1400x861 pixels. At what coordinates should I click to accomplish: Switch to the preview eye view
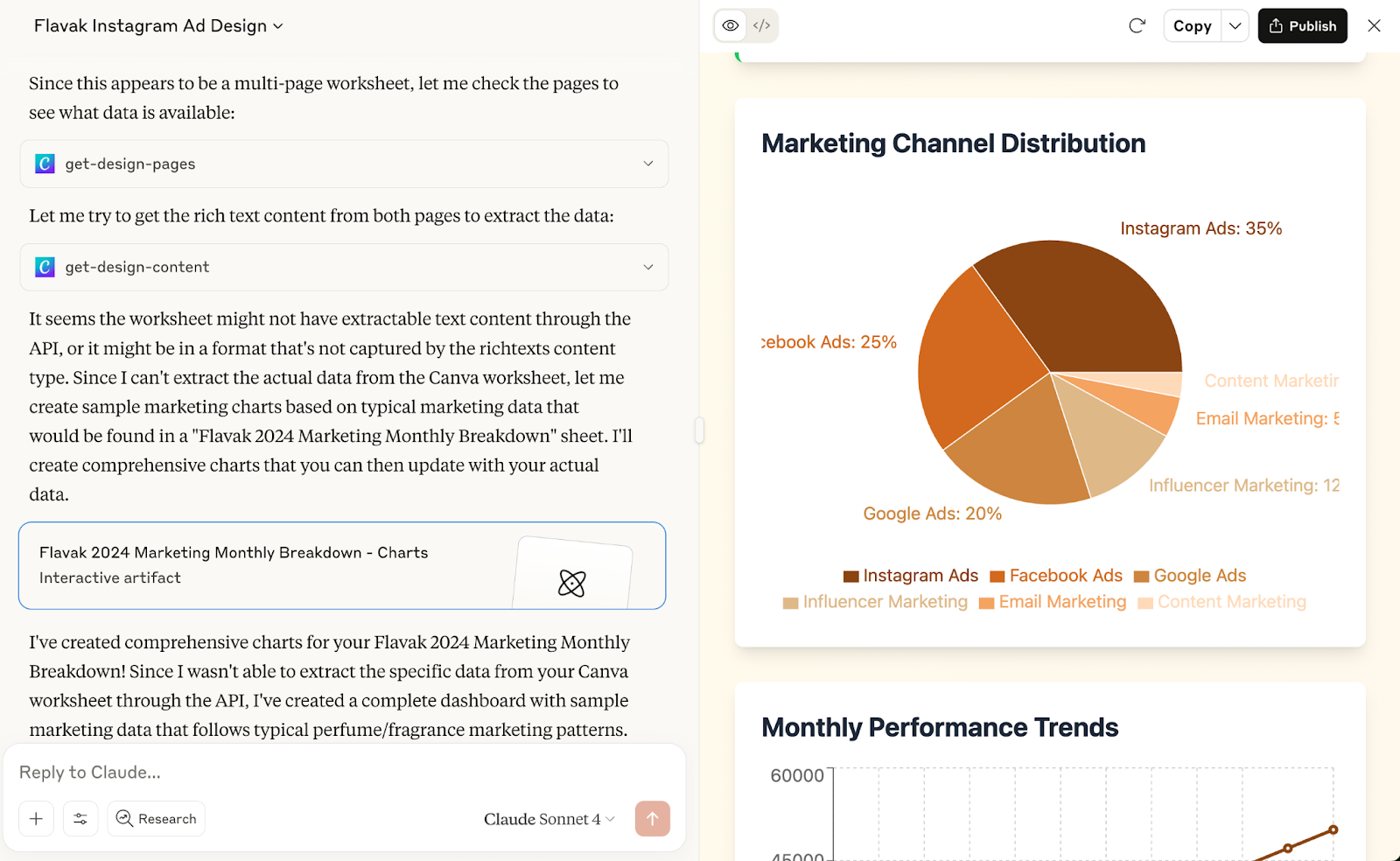click(731, 25)
